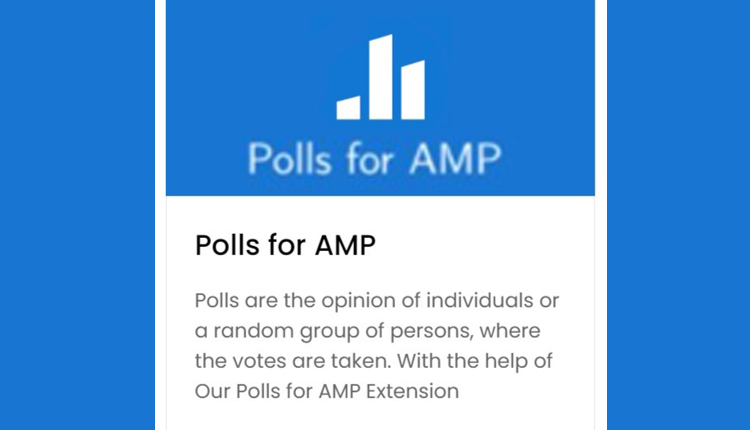Click the word 'Polls' in the black heading
The image size is (750, 430).
coord(224,245)
